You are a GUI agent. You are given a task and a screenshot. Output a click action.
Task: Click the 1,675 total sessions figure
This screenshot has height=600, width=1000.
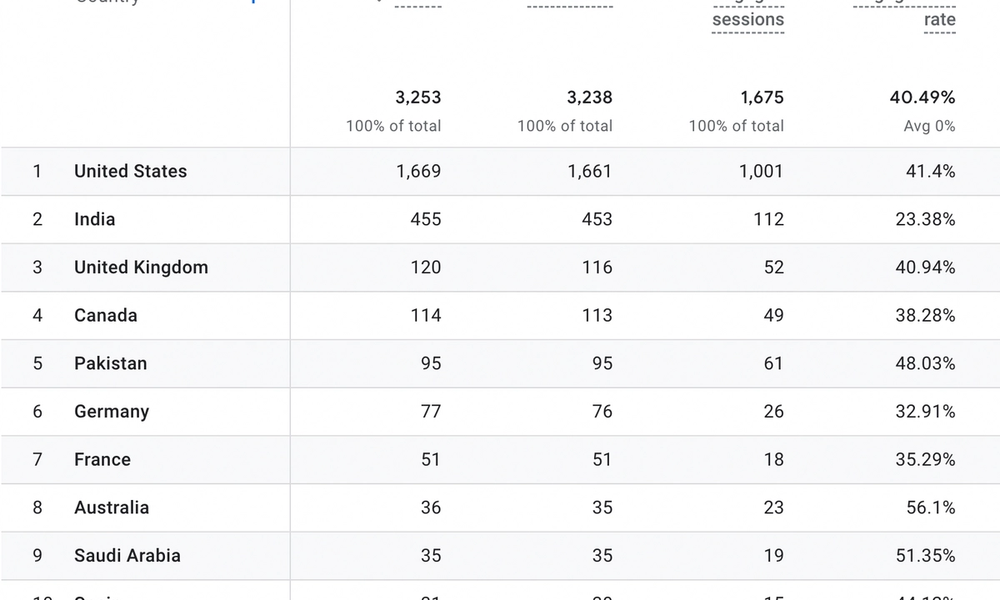coord(761,98)
